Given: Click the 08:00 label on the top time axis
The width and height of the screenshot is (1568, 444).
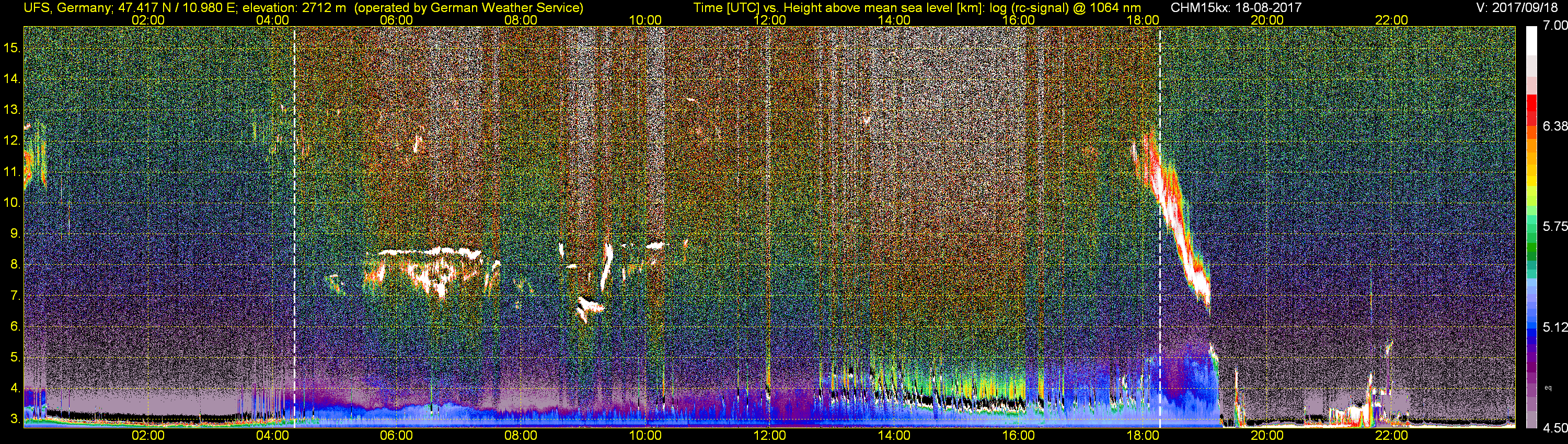Looking at the screenshot, I should [521, 20].
